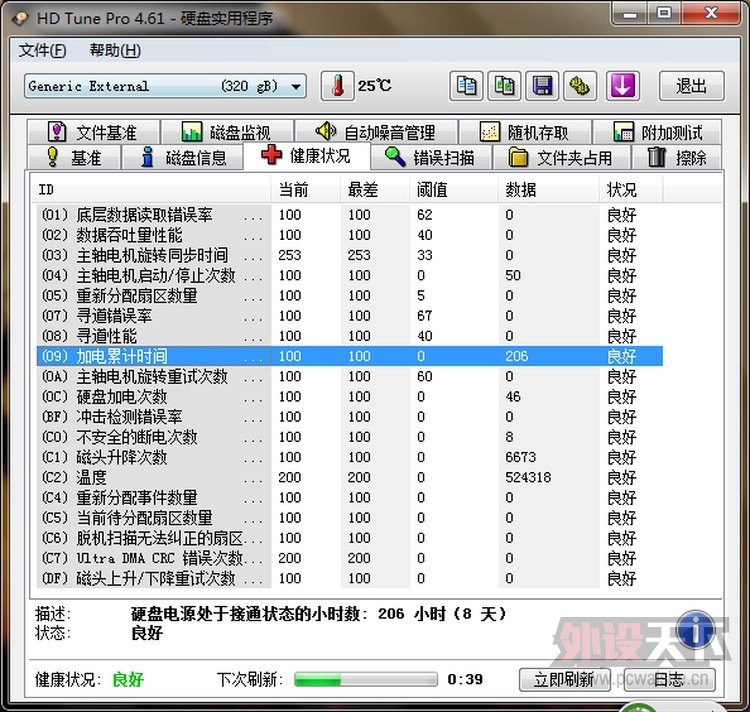Switch to the 磁盘监视 tab
This screenshot has width=750, height=712.
tap(227, 132)
